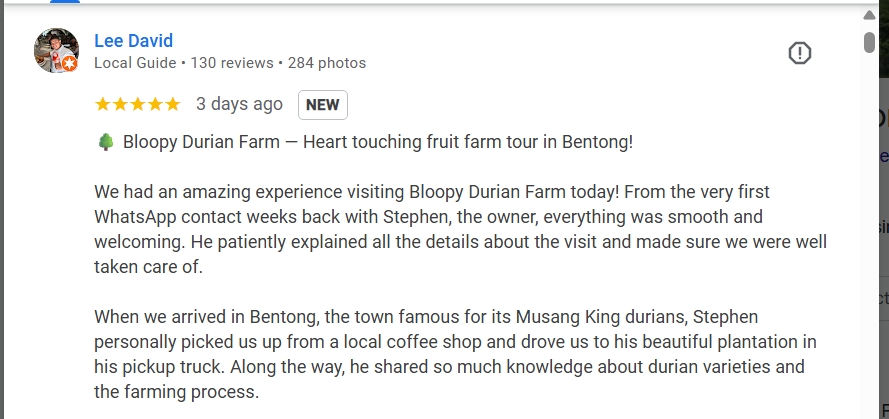This screenshot has height=419, width=889.
Task: Click the Lee David reviewer name
Action: [x=133, y=41]
